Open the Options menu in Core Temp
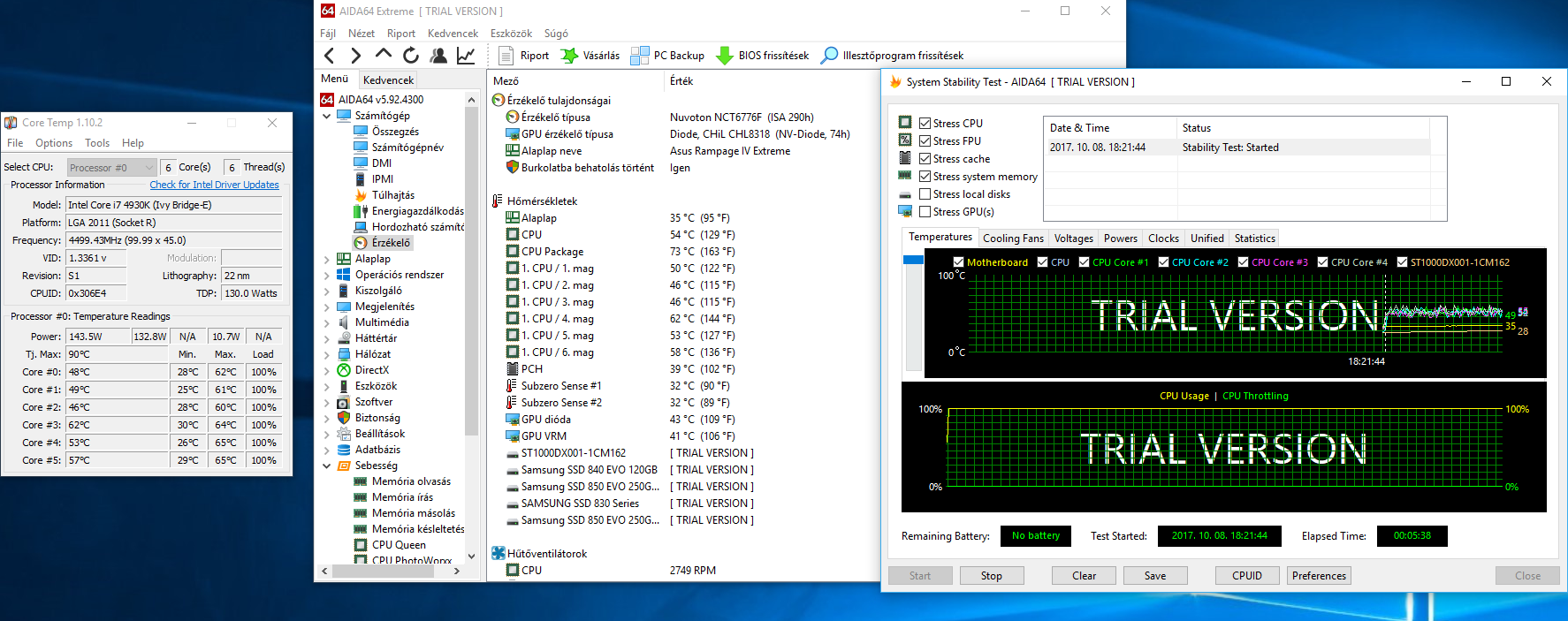Viewport: 1568px width, 621px height. coord(54,143)
